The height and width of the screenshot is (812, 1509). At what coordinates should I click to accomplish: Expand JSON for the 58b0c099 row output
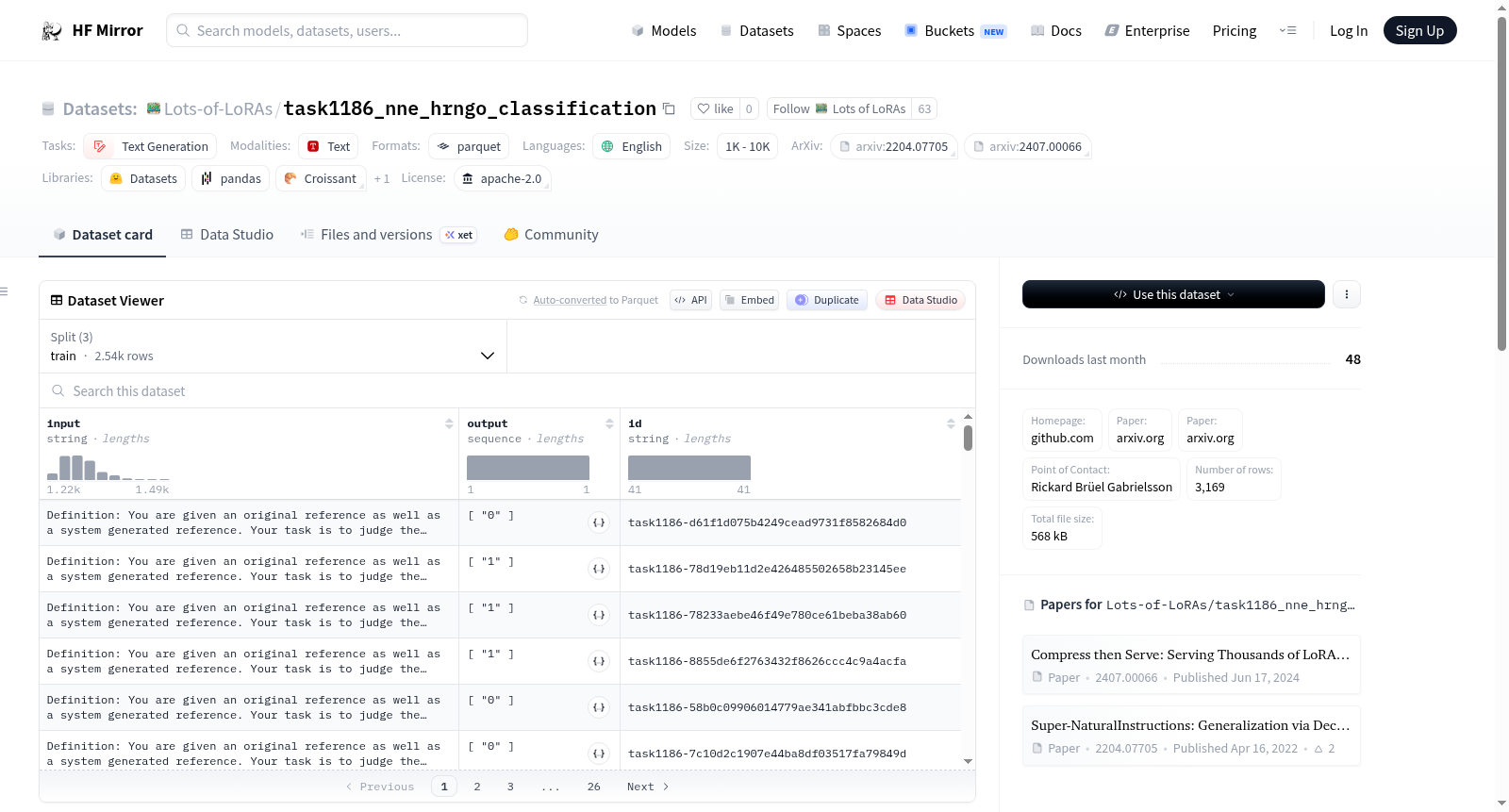[599, 707]
